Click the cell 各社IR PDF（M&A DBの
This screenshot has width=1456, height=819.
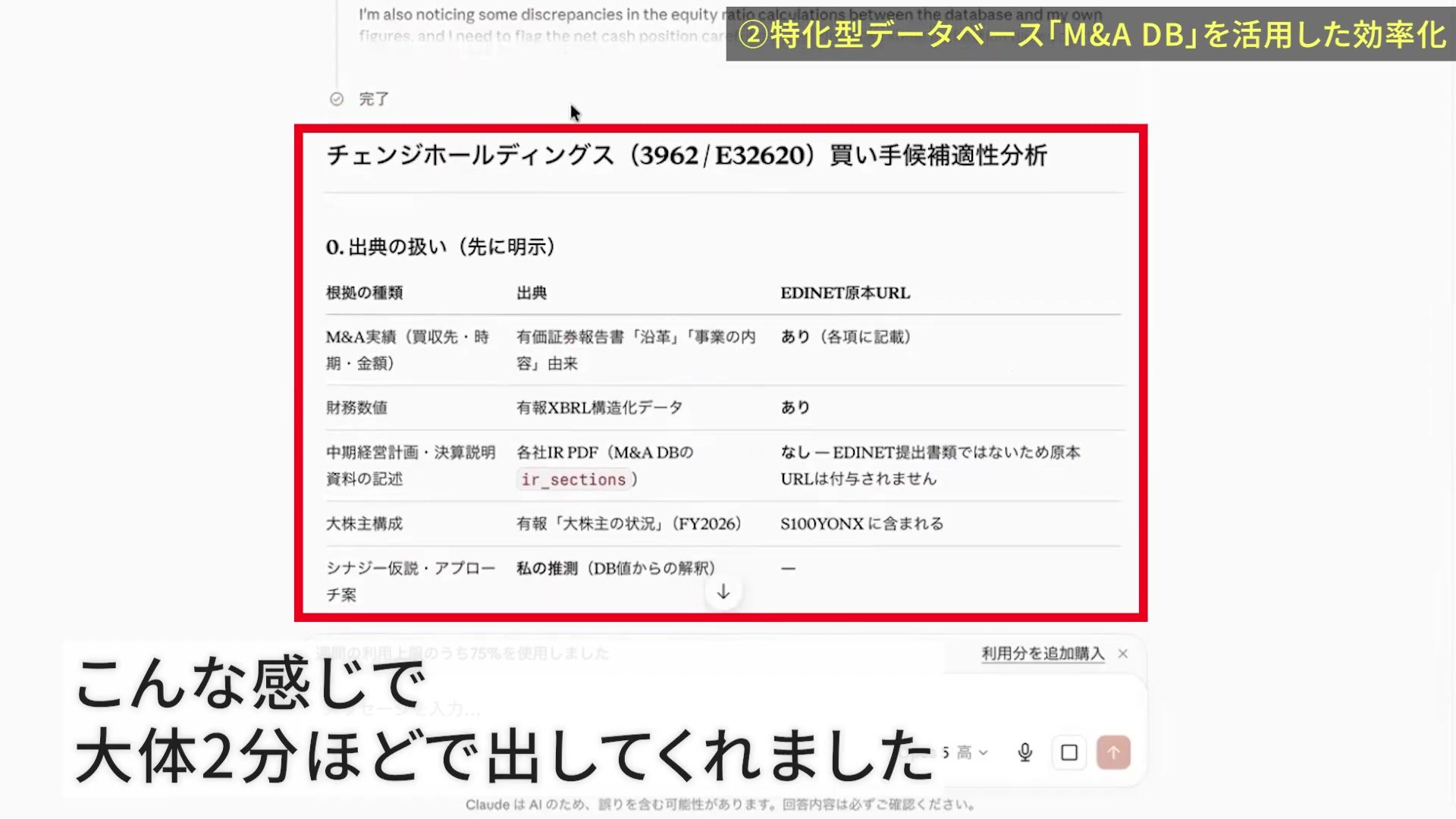[x=605, y=452]
